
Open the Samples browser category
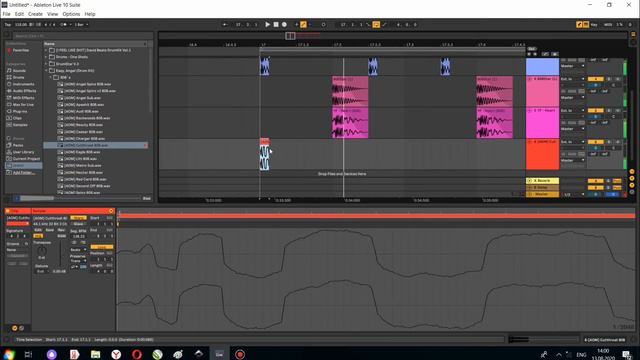pos(20,124)
